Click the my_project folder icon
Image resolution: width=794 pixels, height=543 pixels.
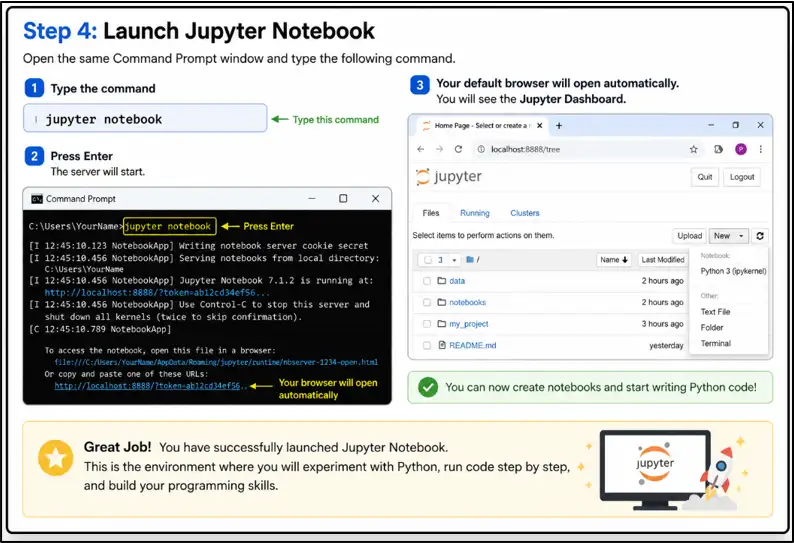442,324
